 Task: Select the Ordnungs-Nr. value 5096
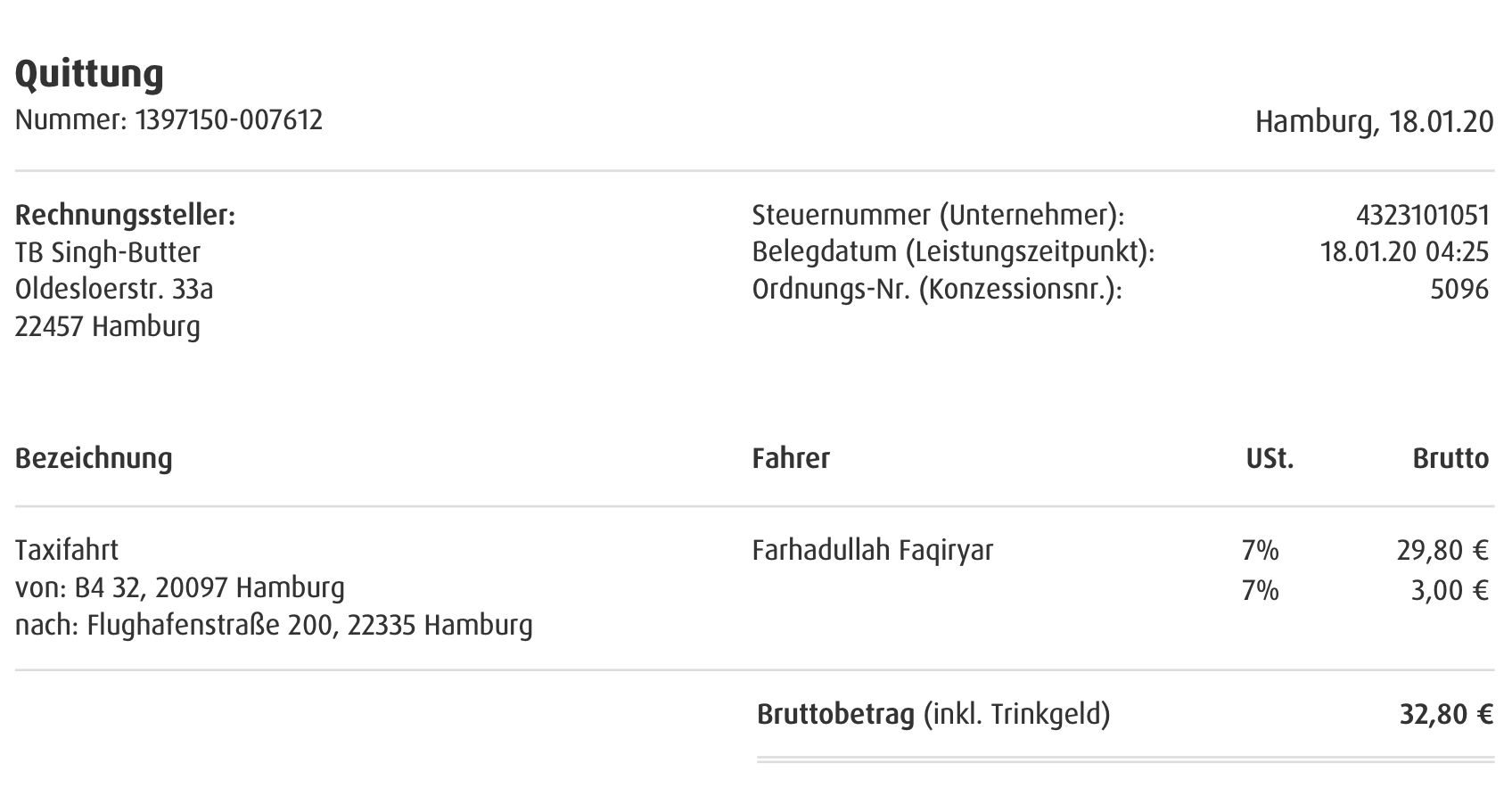pyautogui.click(x=1459, y=289)
